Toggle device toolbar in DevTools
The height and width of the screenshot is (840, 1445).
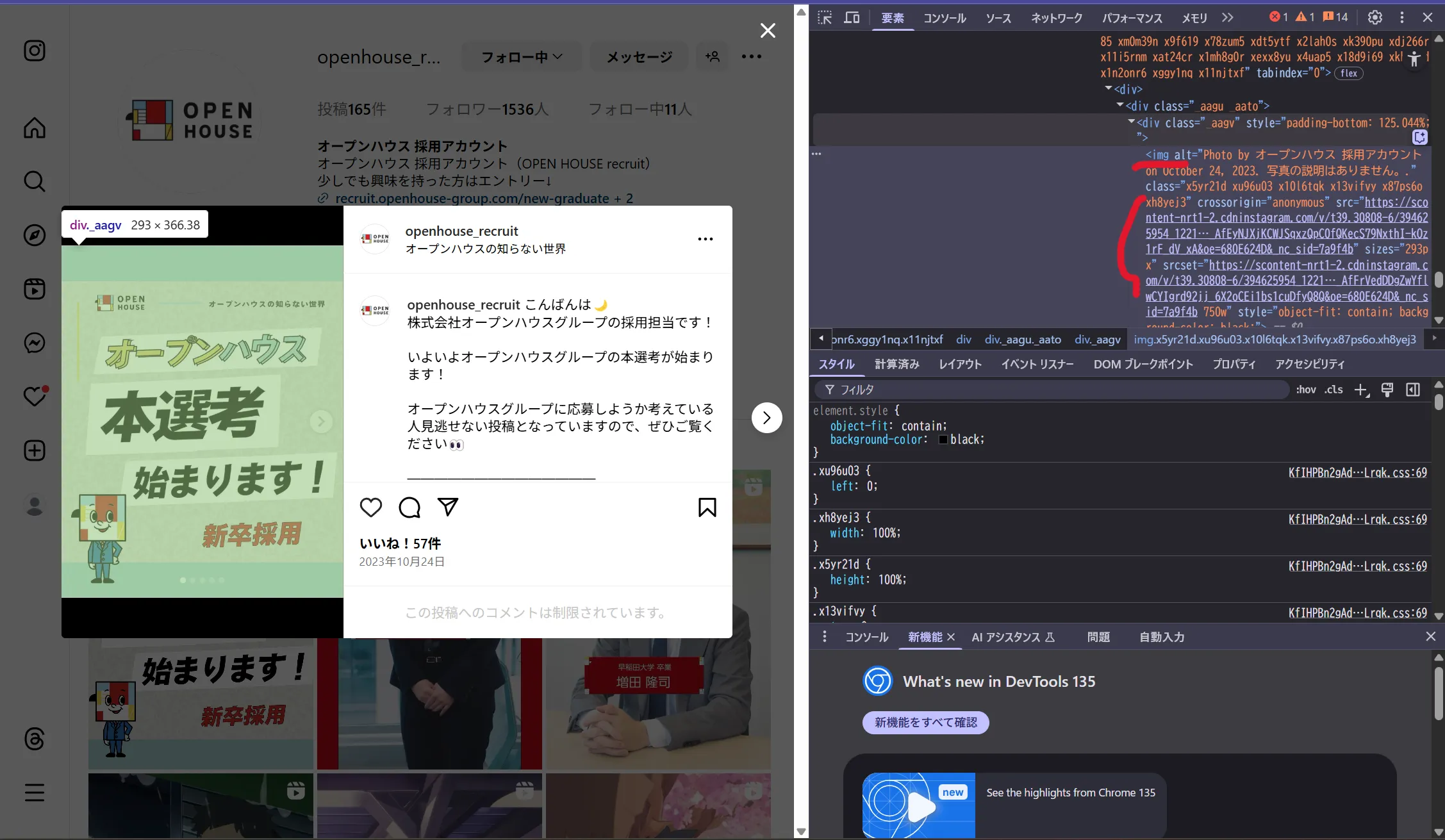click(x=852, y=17)
